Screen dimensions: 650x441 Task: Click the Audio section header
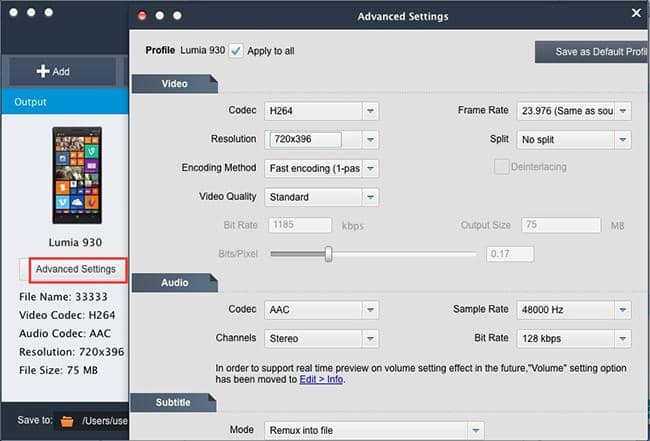pyautogui.click(x=175, y=283)
